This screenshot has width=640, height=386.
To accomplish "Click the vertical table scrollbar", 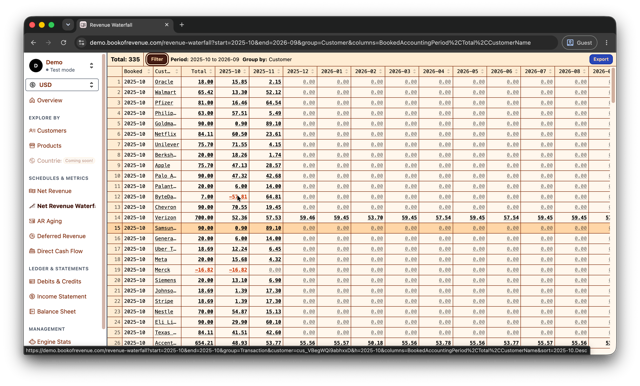I will (613, 86).
